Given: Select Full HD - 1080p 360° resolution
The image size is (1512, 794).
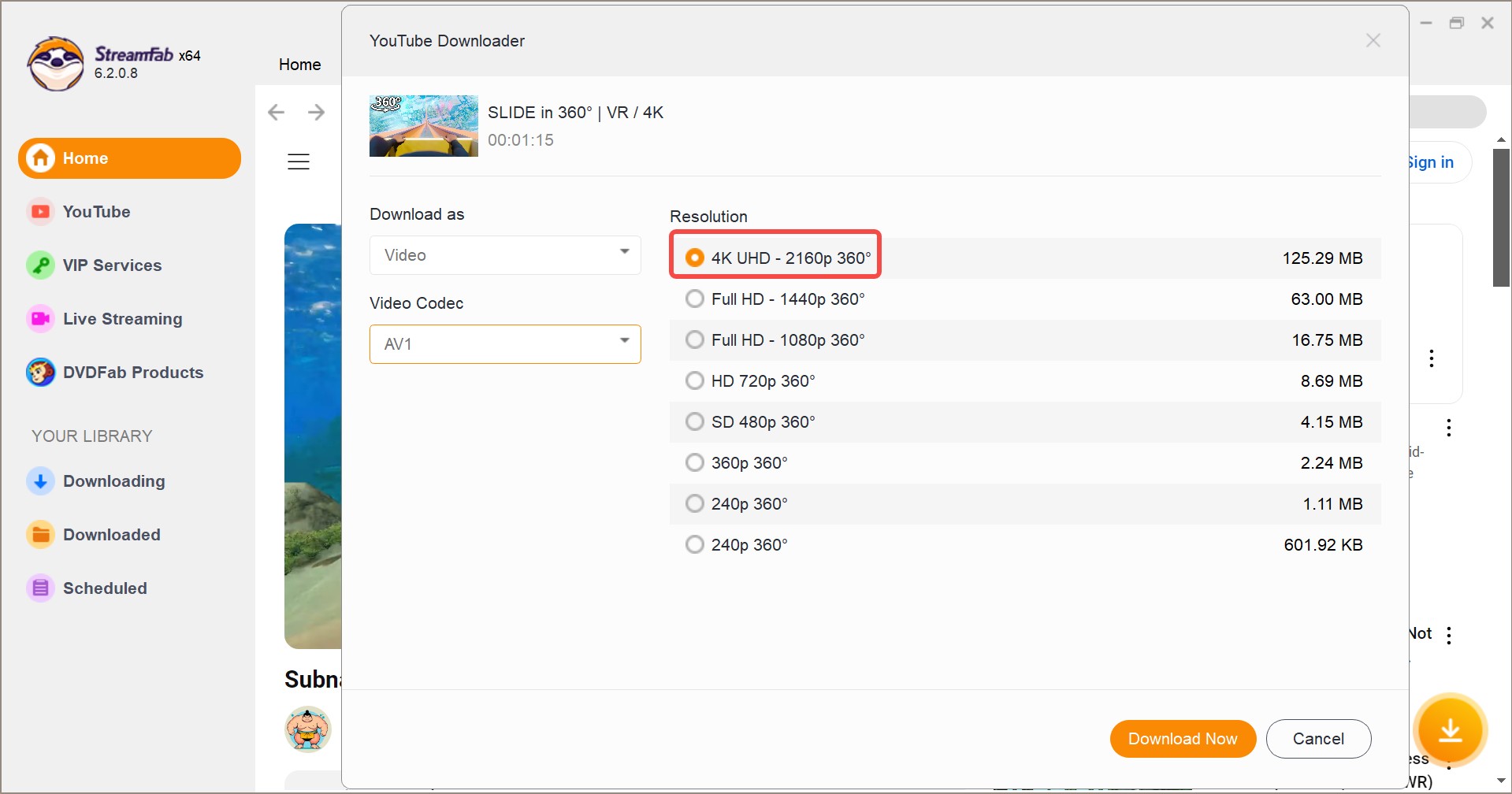Looking at the screenshot, I should [x=694, y=340].
